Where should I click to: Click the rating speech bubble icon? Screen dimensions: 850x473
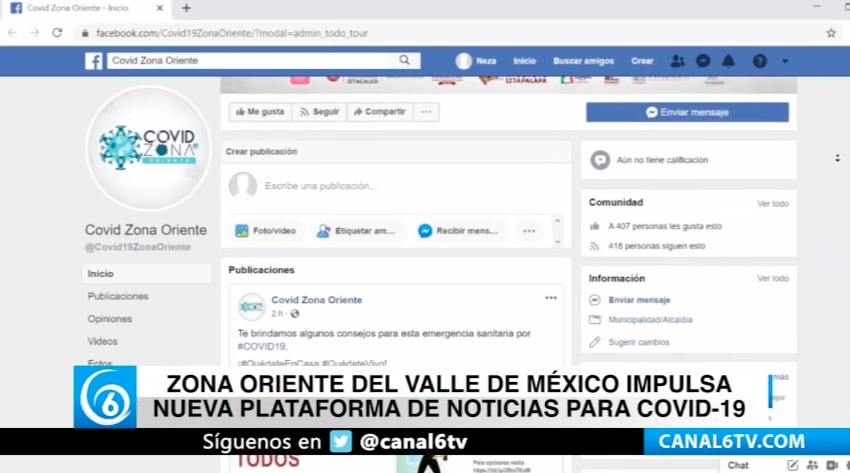tap(600, 160)
